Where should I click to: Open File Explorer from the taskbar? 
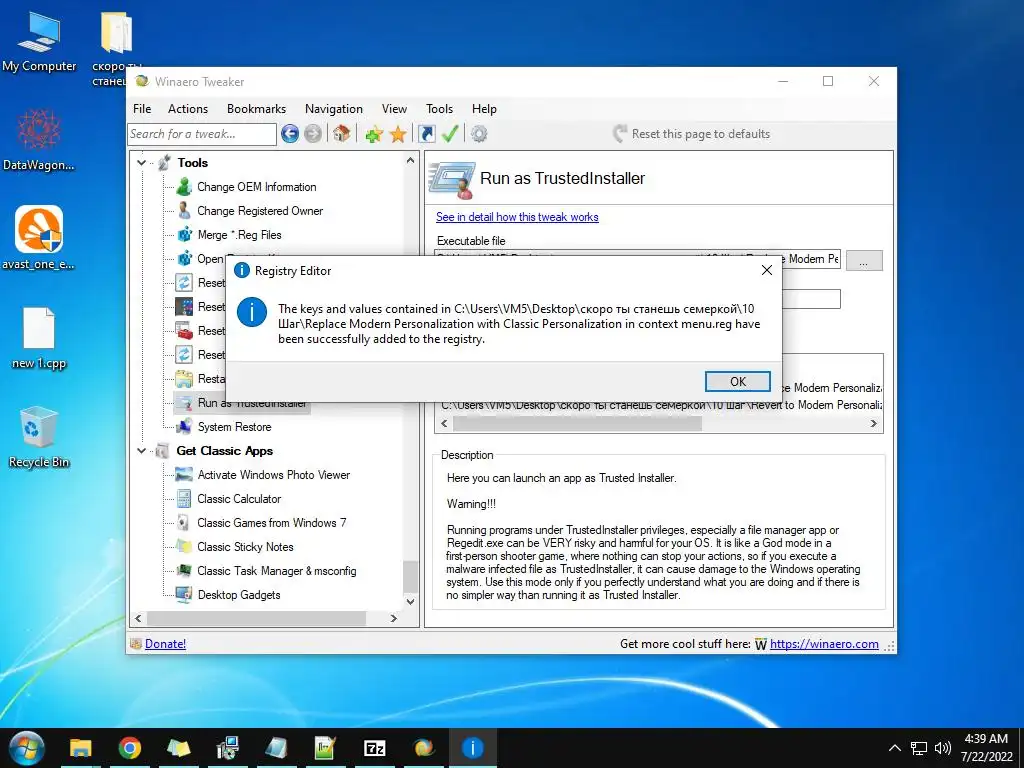[x=81, y=748]
